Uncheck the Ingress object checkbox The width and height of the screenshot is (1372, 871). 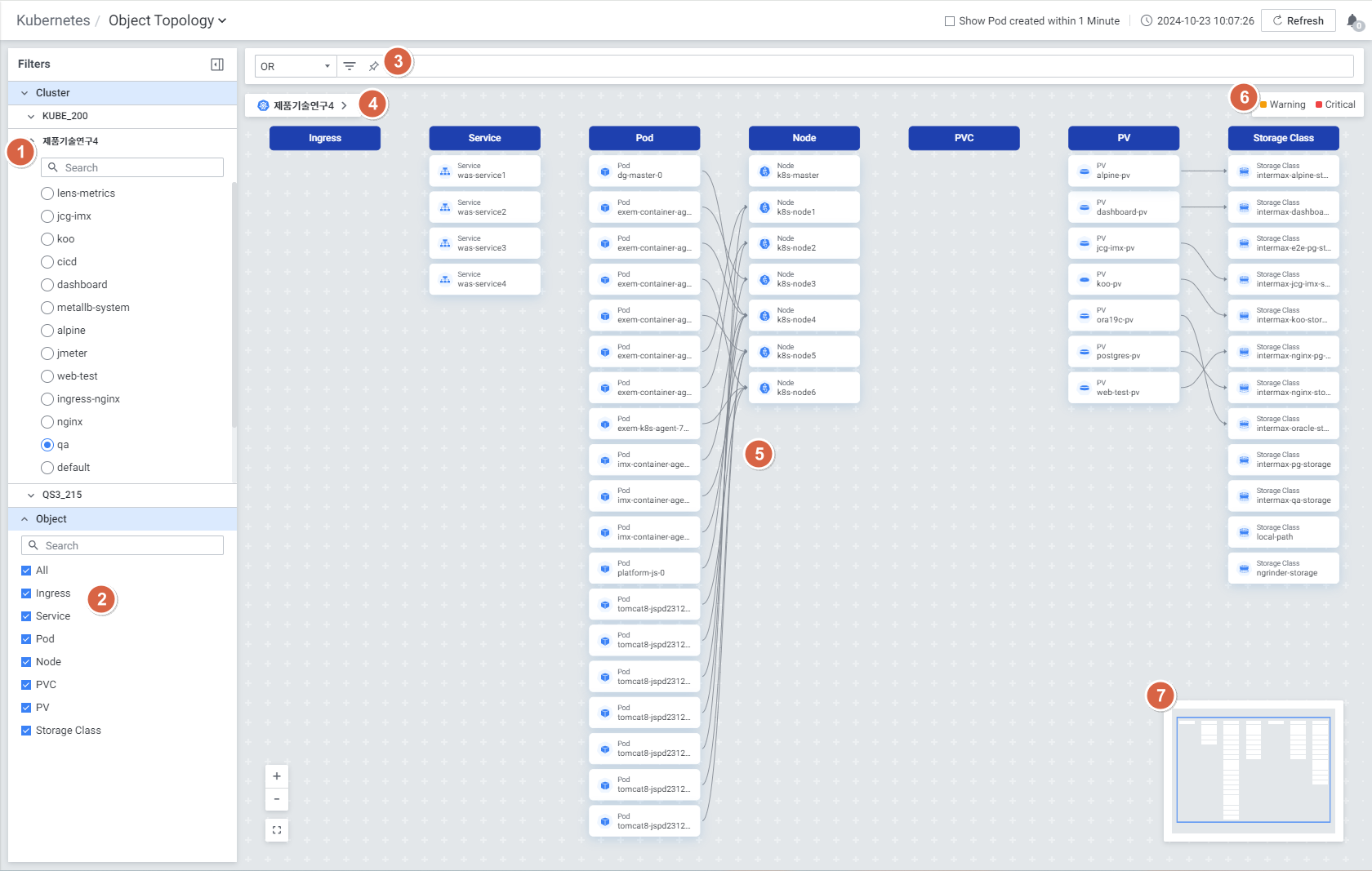(x=26, y=593)
